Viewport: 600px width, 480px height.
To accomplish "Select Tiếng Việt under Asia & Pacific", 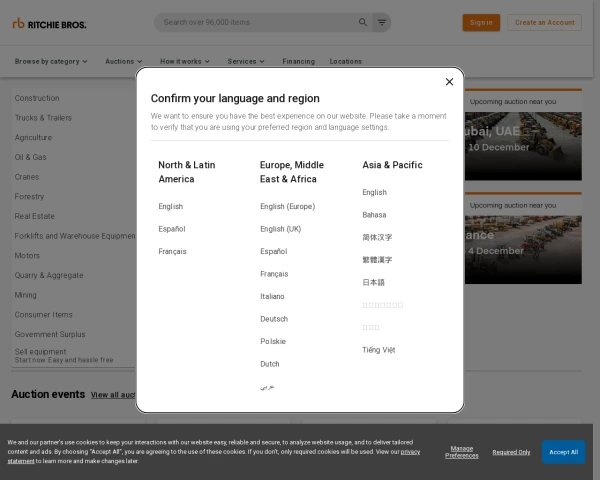I will coord(379,350).
